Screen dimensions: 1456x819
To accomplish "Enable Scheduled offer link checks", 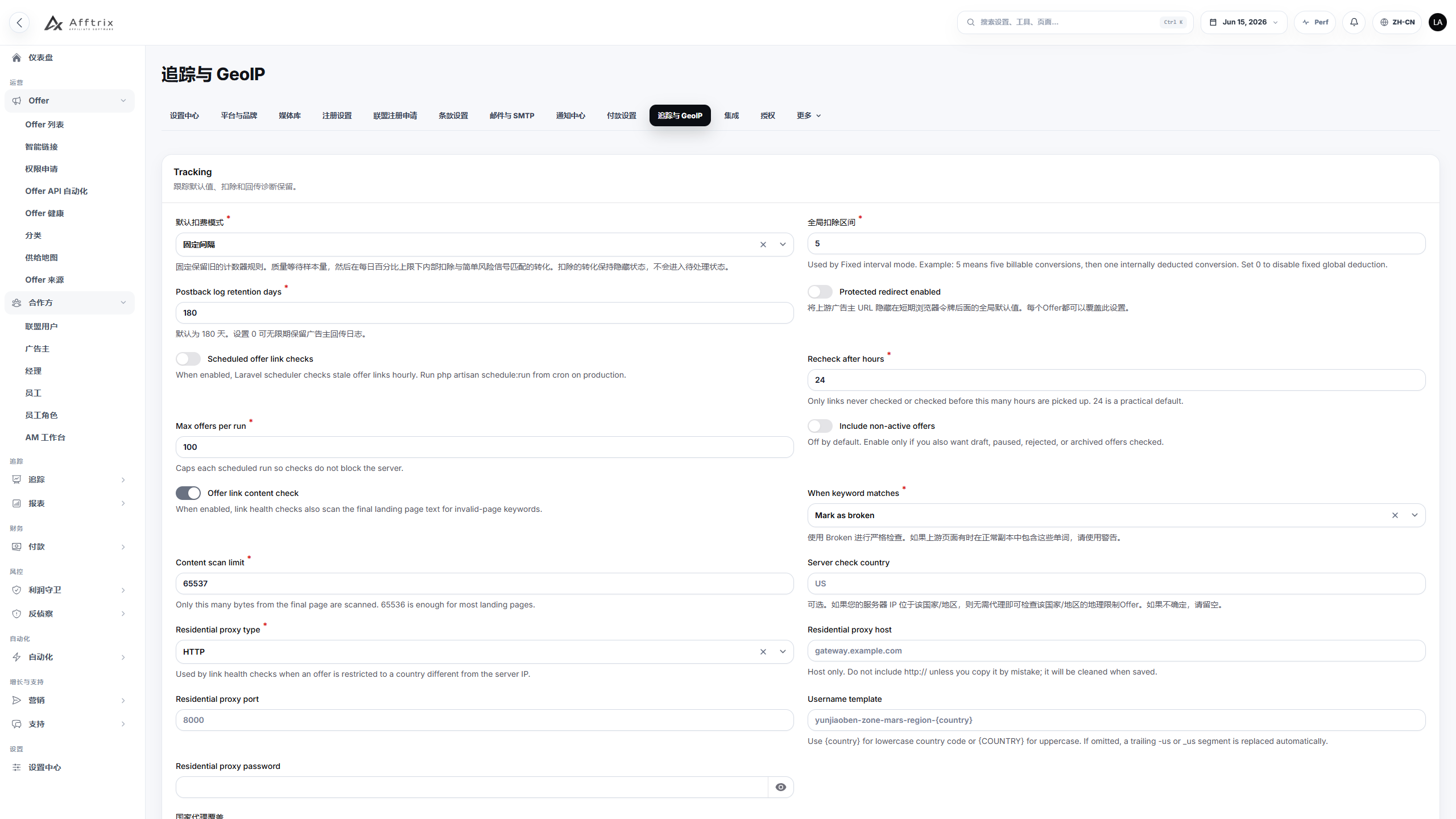I will click(188, 359).
